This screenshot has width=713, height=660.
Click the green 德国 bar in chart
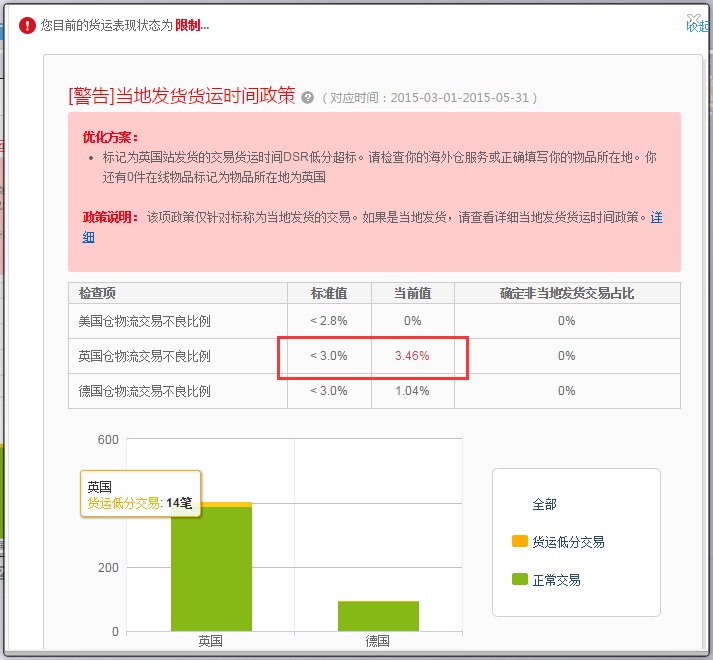[x=378, y=616]
